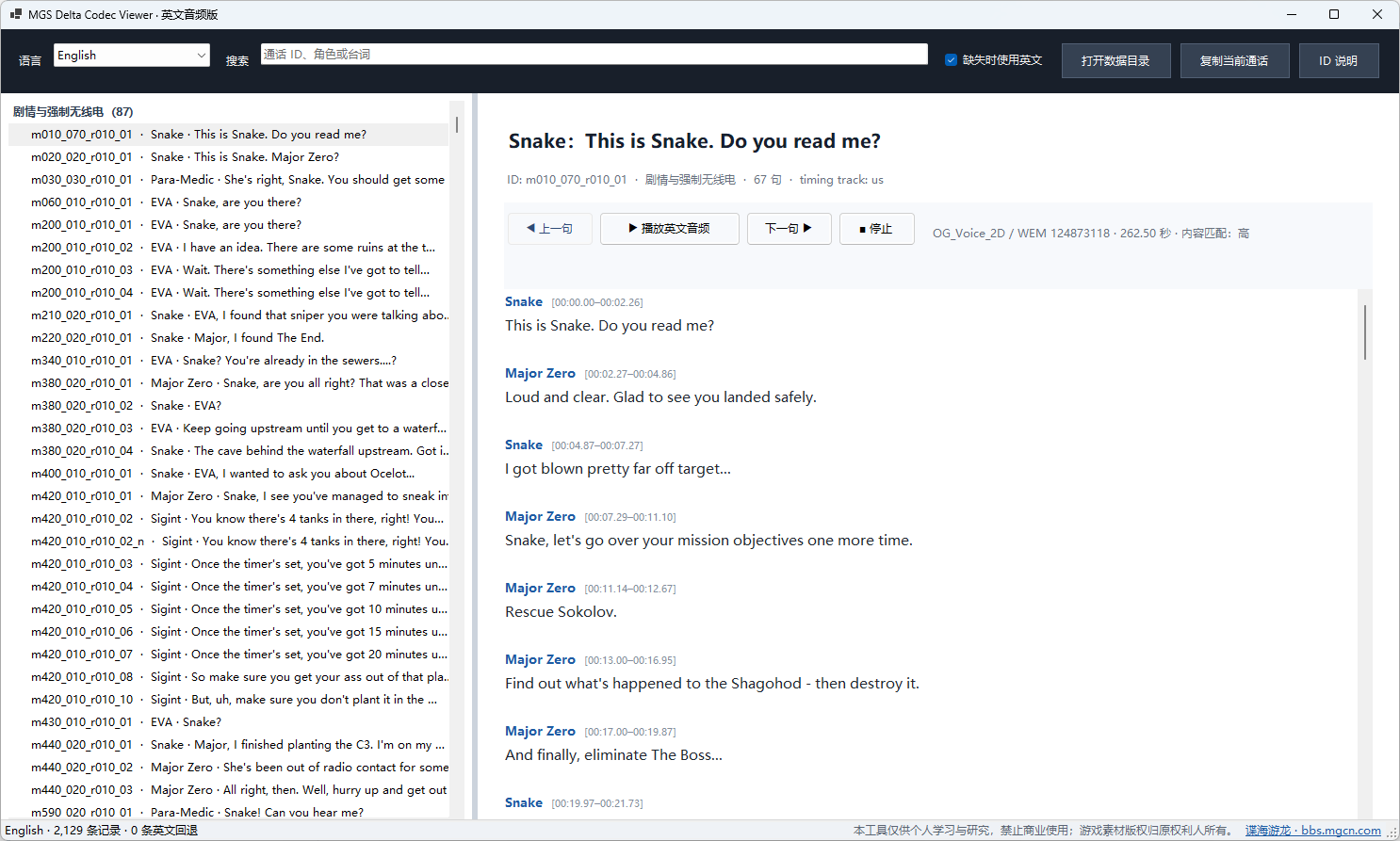Image resolution: width=1400 pixels, height=841 pixels.
Task: Click the OG_Voice_2D / WEM 124873118 info text
Action: click(1091, 234)
